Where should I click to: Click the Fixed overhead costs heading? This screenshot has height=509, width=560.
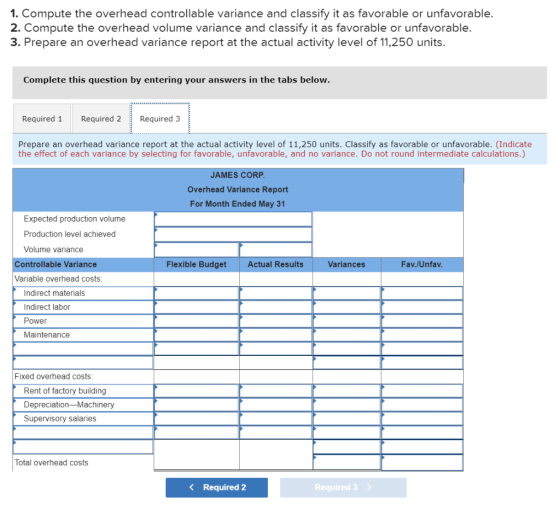click(54, 376)
